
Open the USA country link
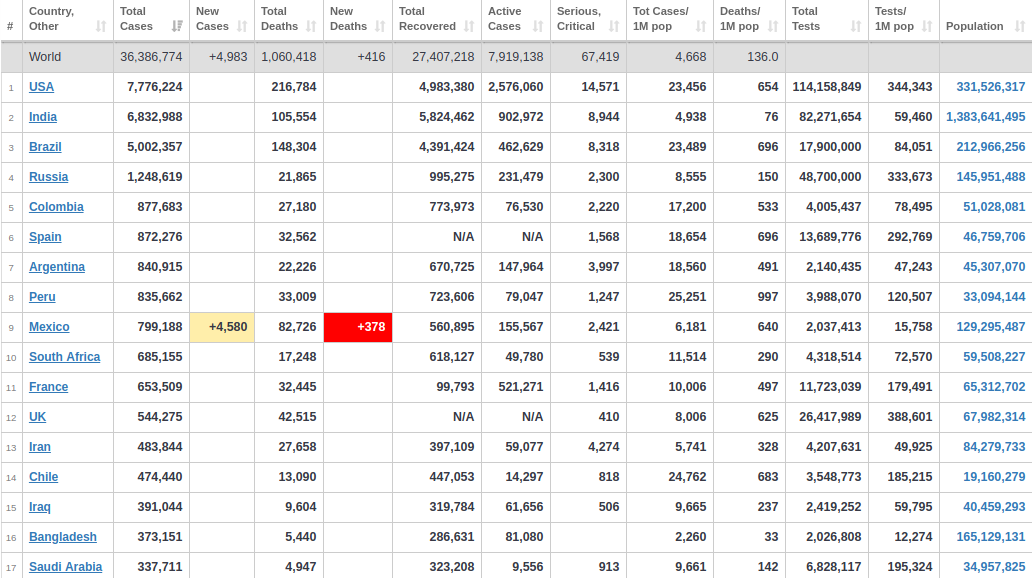(41, 87)
